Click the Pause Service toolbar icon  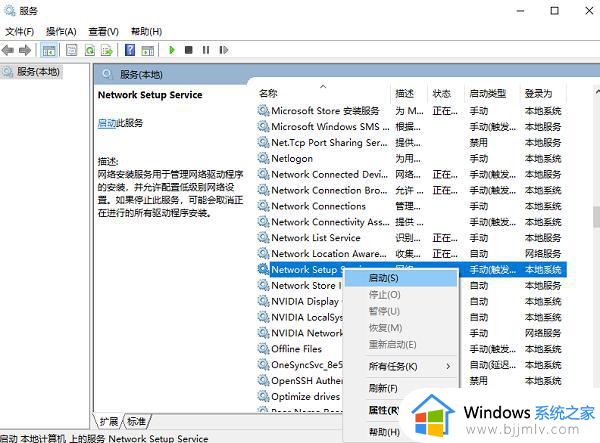[206, 50]
